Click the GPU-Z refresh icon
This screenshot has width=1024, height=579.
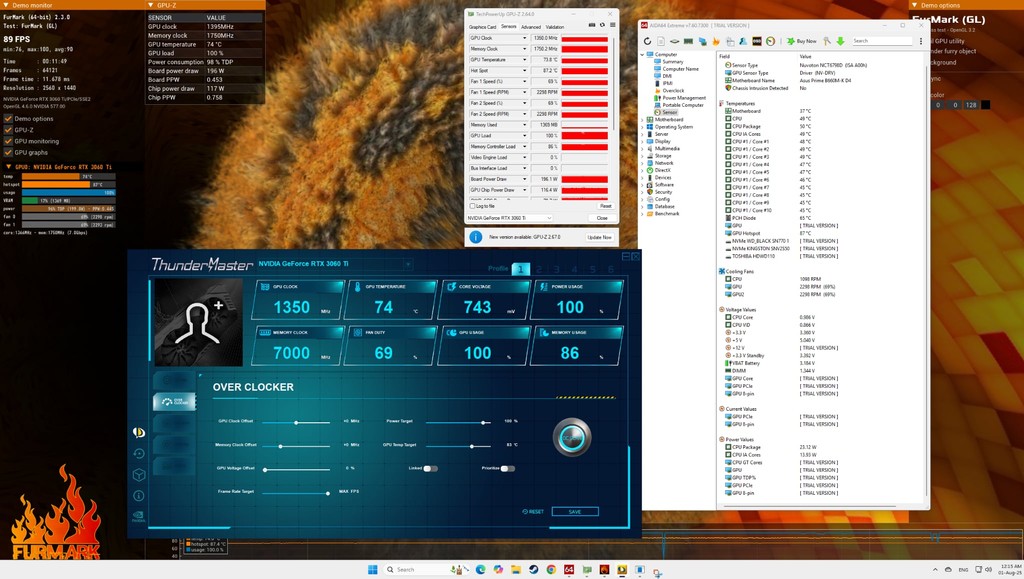click(x=602, y=25)
